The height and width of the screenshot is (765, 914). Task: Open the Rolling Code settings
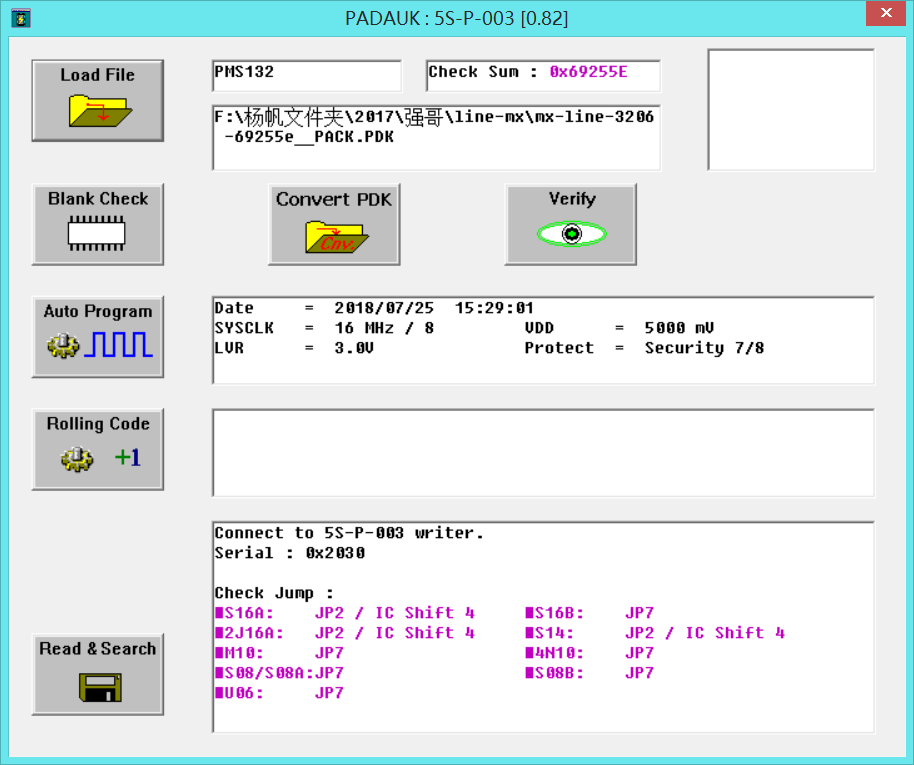click(97, 450)
